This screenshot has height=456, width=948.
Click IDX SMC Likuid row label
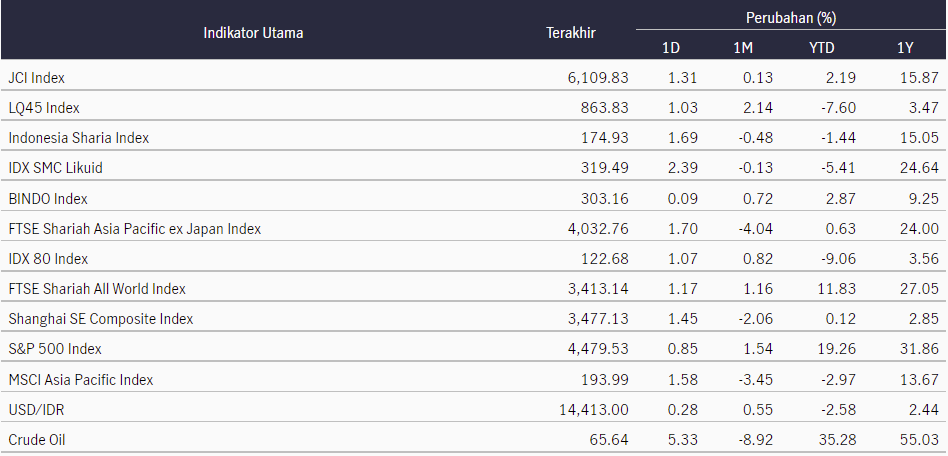(56, 168)
